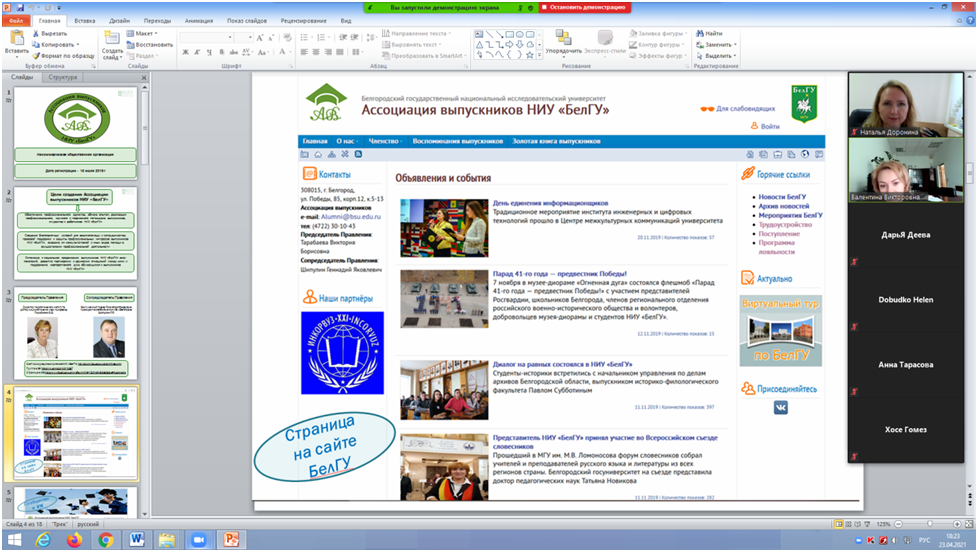Image resolution: width=978 pixels, height=552 pixels.
Task: Switch to the Структура pane tab
Action: 62,77
